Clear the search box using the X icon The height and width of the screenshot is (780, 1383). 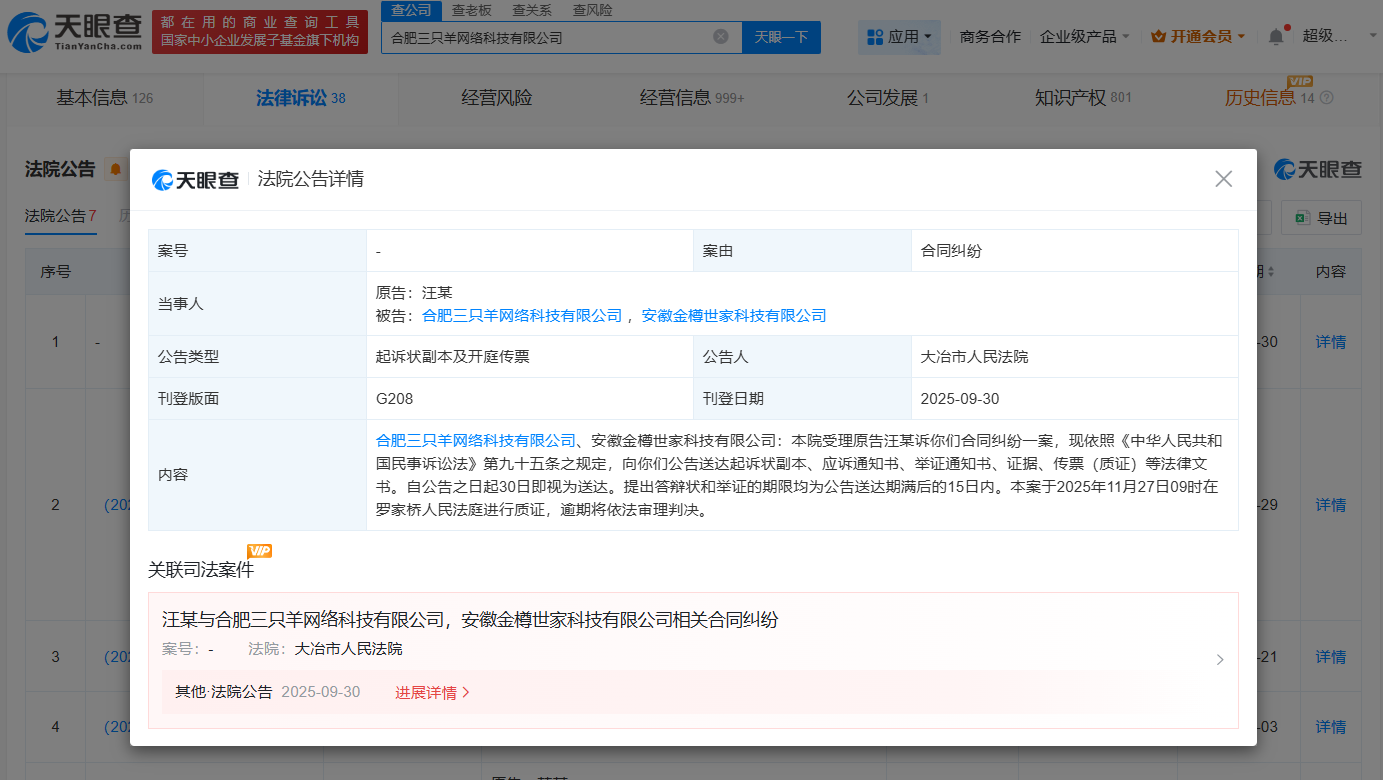tap(719, 35)
